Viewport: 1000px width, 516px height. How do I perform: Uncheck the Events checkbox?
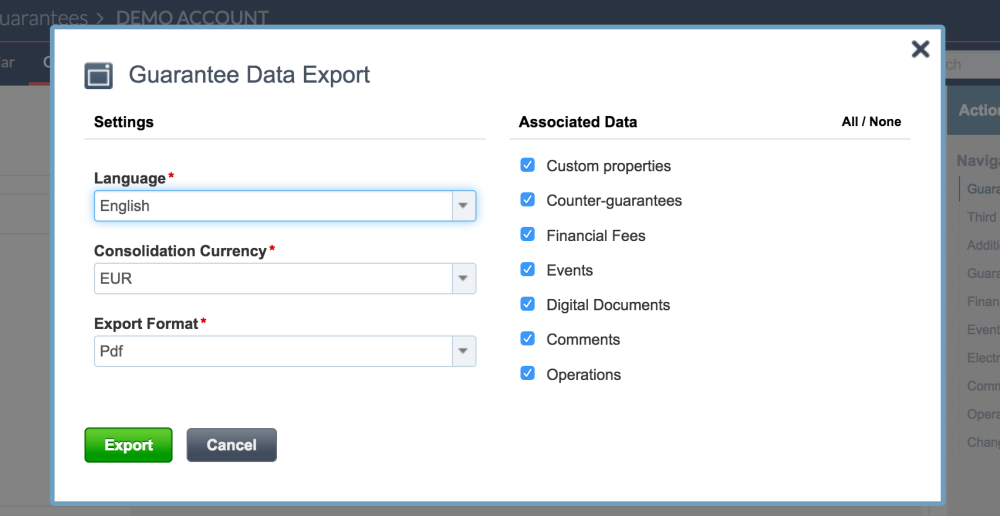527,269
